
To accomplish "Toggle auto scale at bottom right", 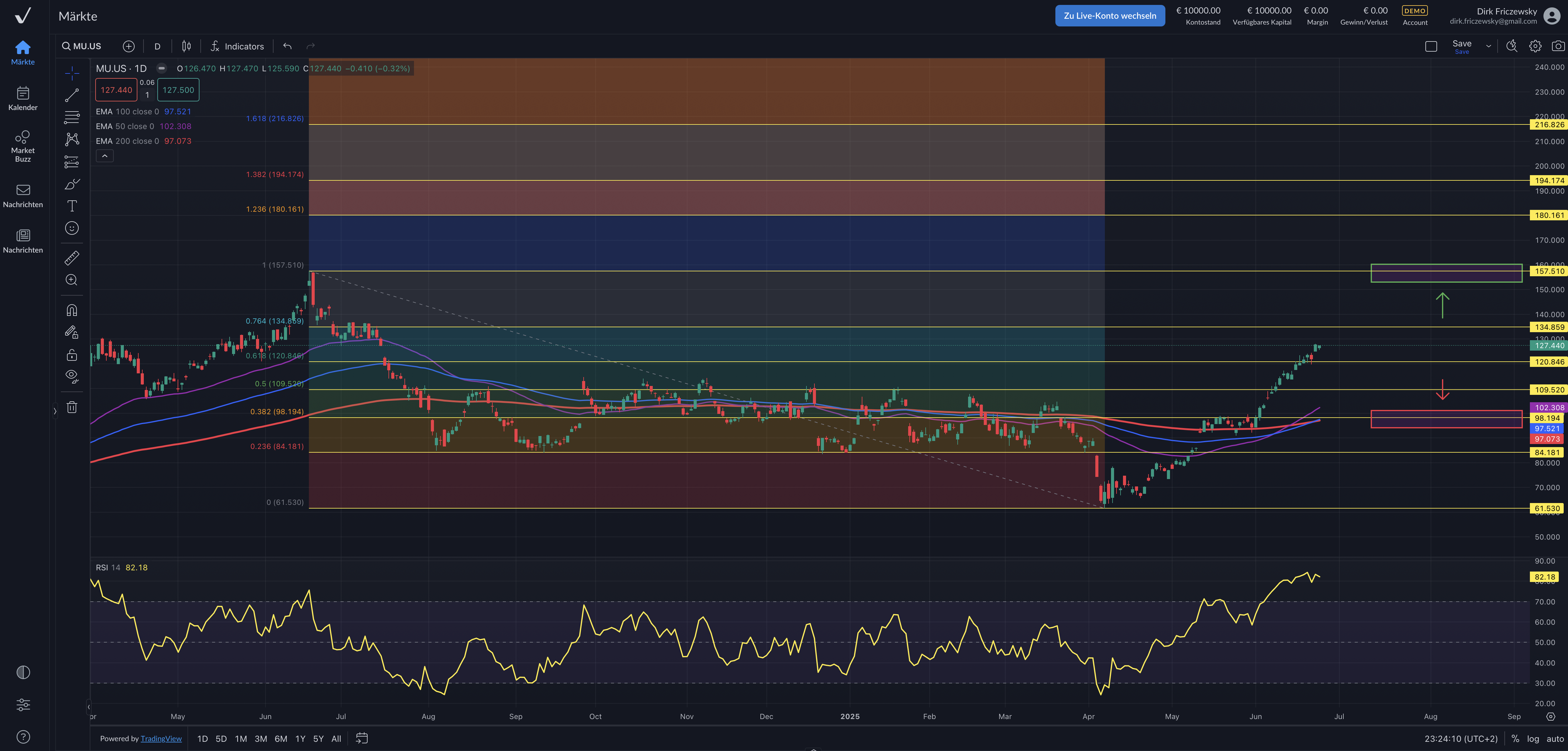I will pos(1554,738).
